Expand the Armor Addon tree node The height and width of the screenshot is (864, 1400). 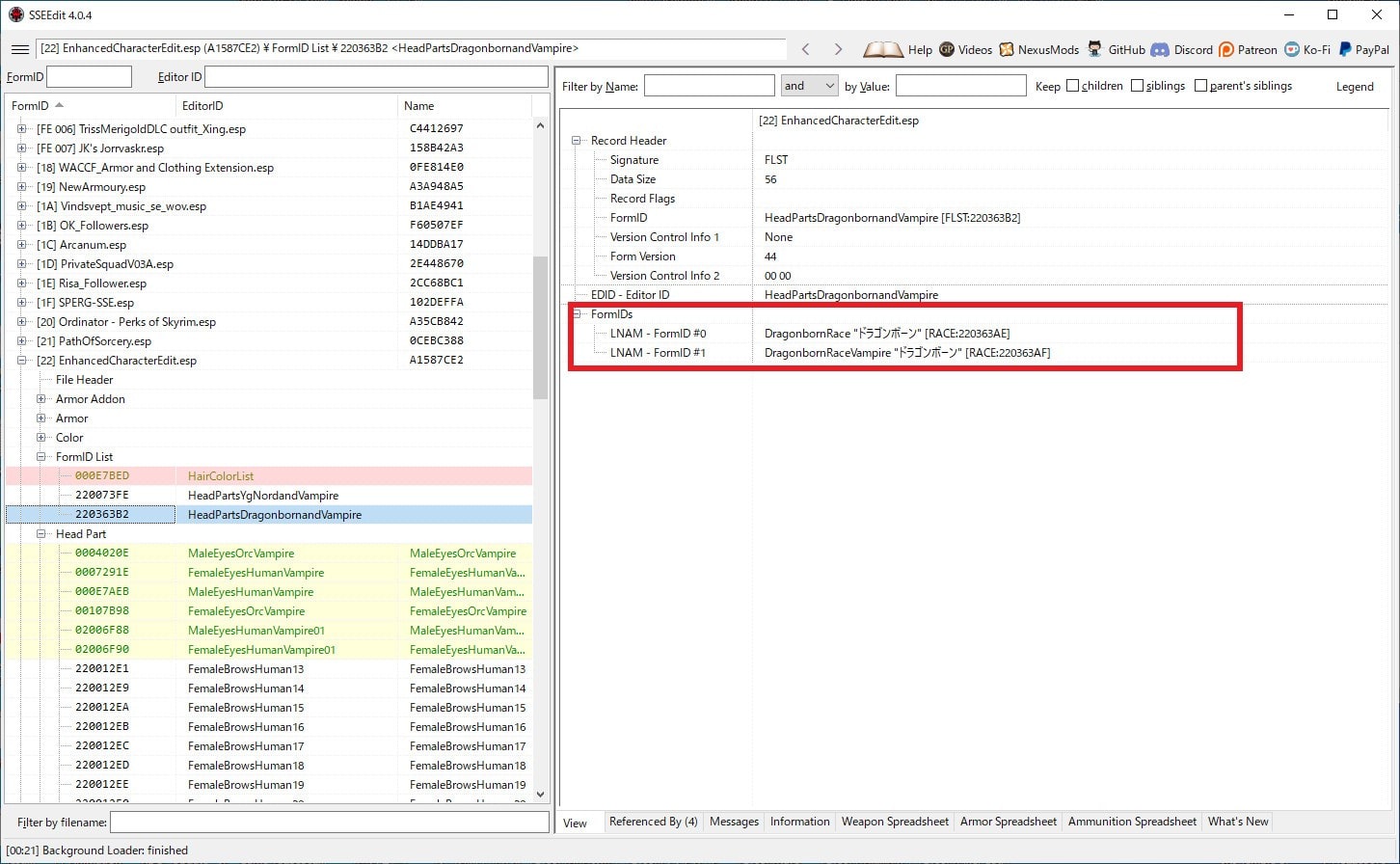pos(41,399)
